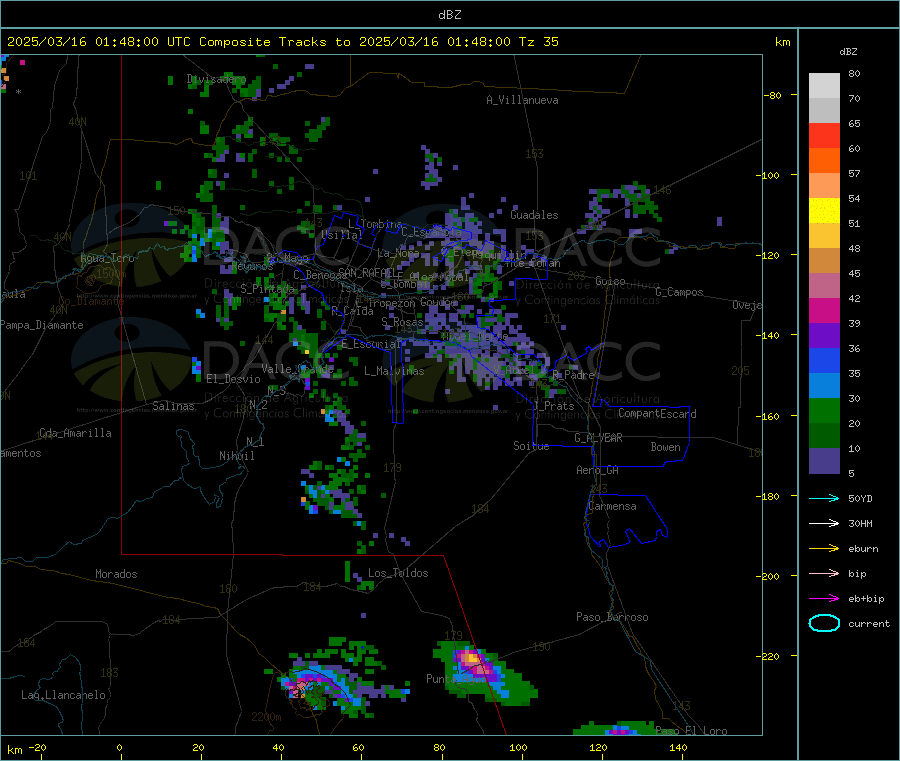Pick the dark orange 57–60 dBZ color band
900x761 pixels.
[824, 161]
